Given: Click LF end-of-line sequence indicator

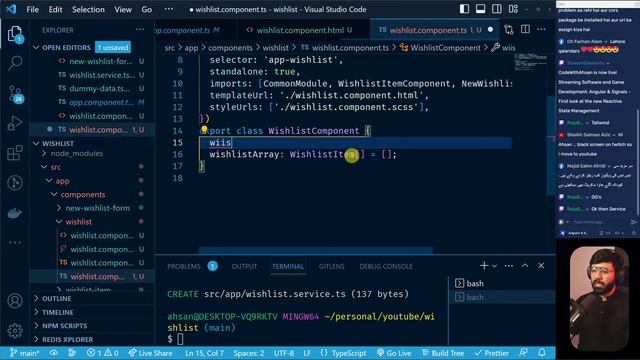Looking at the screenshot, I should (307, 353).
